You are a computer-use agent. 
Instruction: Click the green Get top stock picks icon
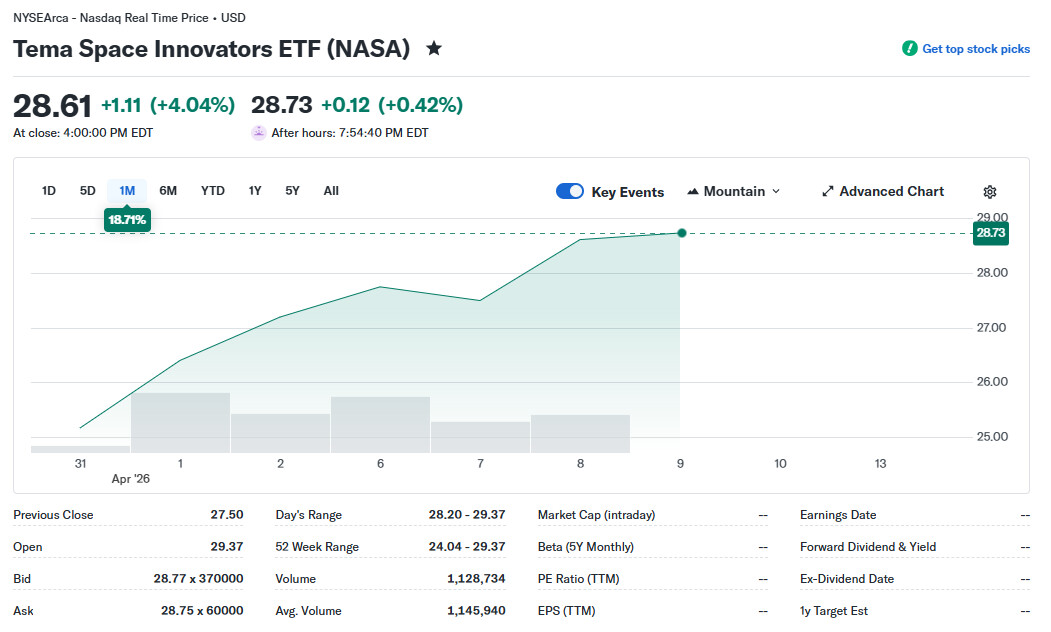pyautogui.click(x=909, y=48)
